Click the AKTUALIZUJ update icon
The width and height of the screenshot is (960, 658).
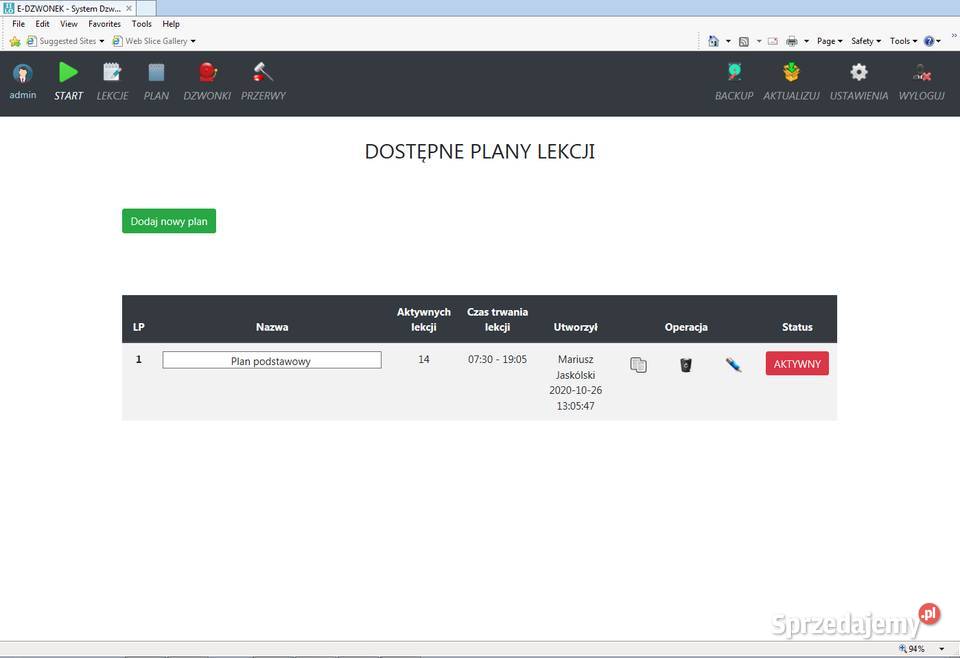click(x=791, y=73)
